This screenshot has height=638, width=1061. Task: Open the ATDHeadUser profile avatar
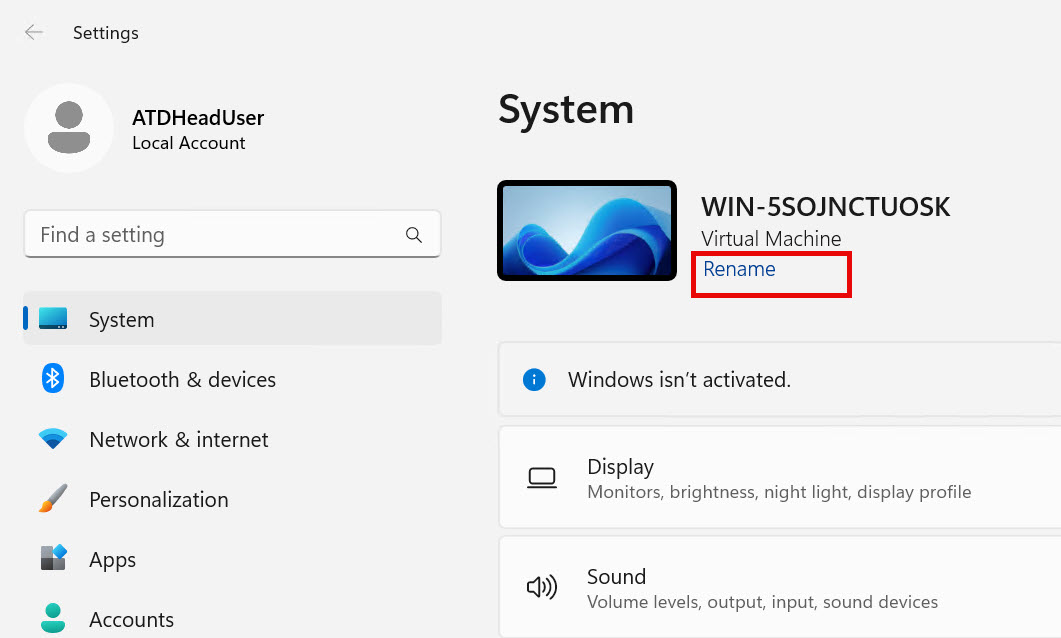69,128
